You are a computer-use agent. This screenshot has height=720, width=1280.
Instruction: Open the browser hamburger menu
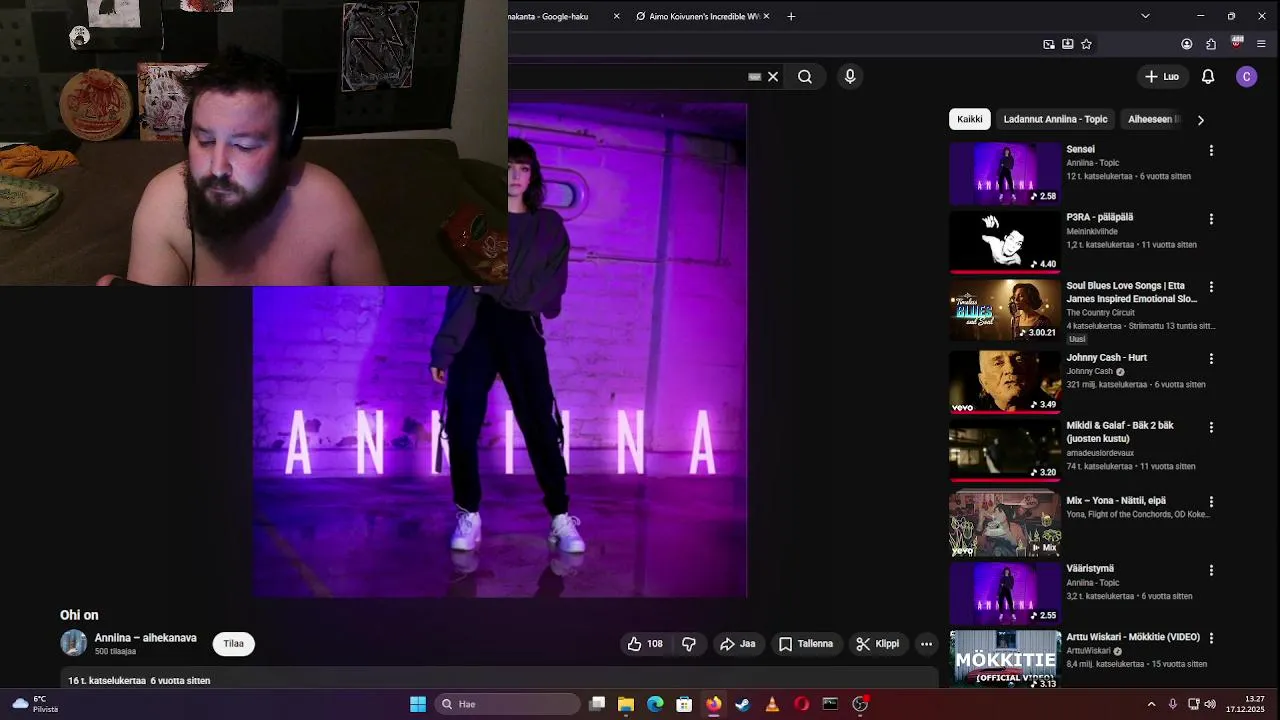coord(1261,44)
